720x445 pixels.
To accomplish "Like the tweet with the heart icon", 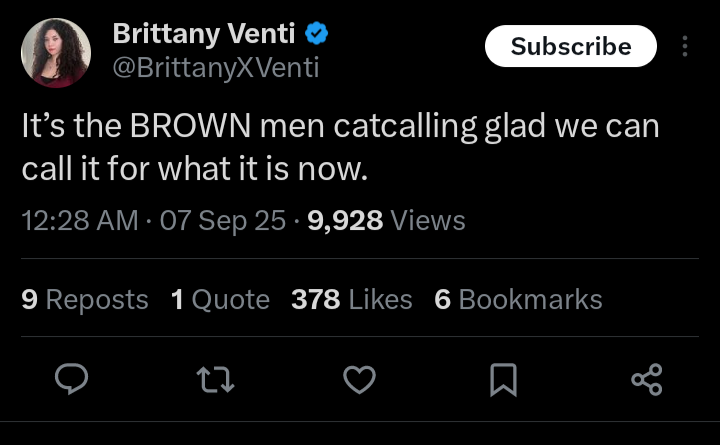I will tap(360, 379).
